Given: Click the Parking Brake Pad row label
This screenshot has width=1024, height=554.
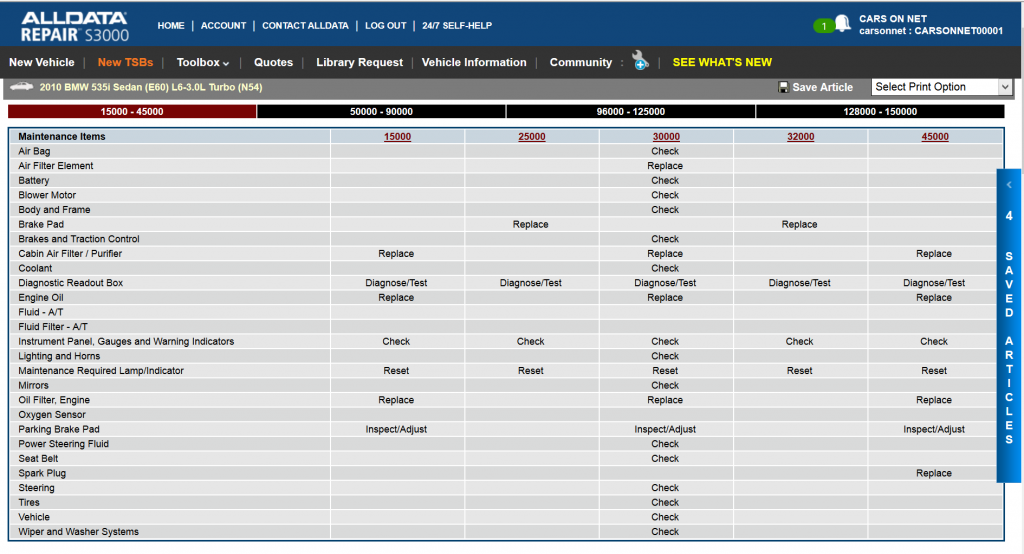Looking at the screenshot, I should [59, 429].
